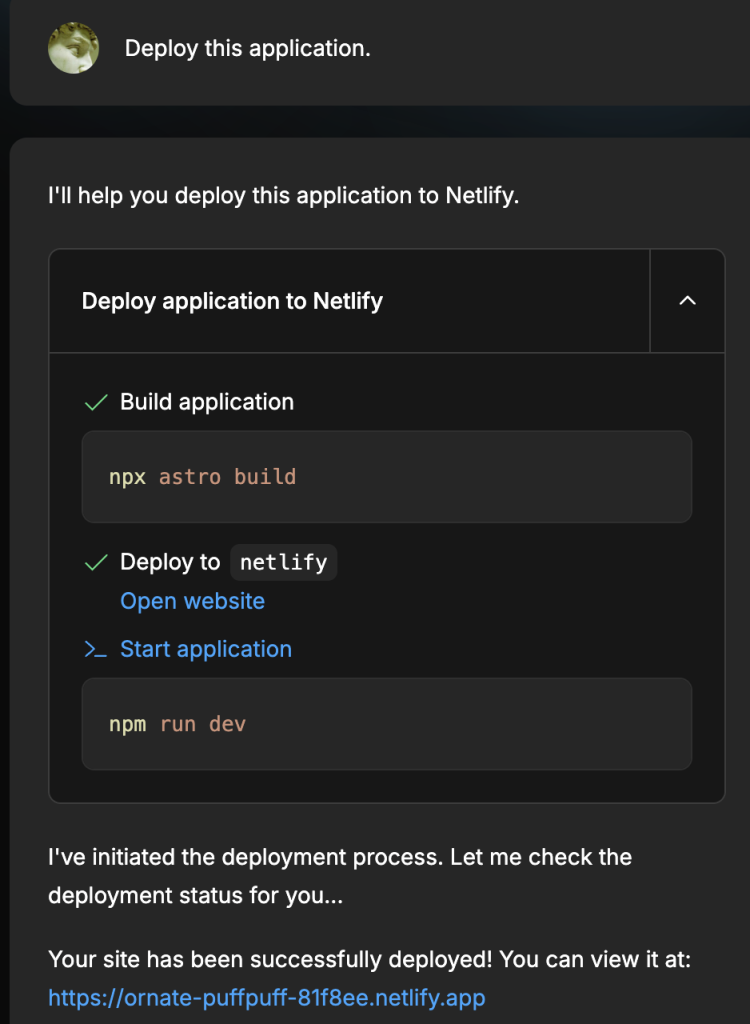The height and width of the screenshot is (1024, 750).
Task: Select the Build application step label
Action: (x=207, y=402)
